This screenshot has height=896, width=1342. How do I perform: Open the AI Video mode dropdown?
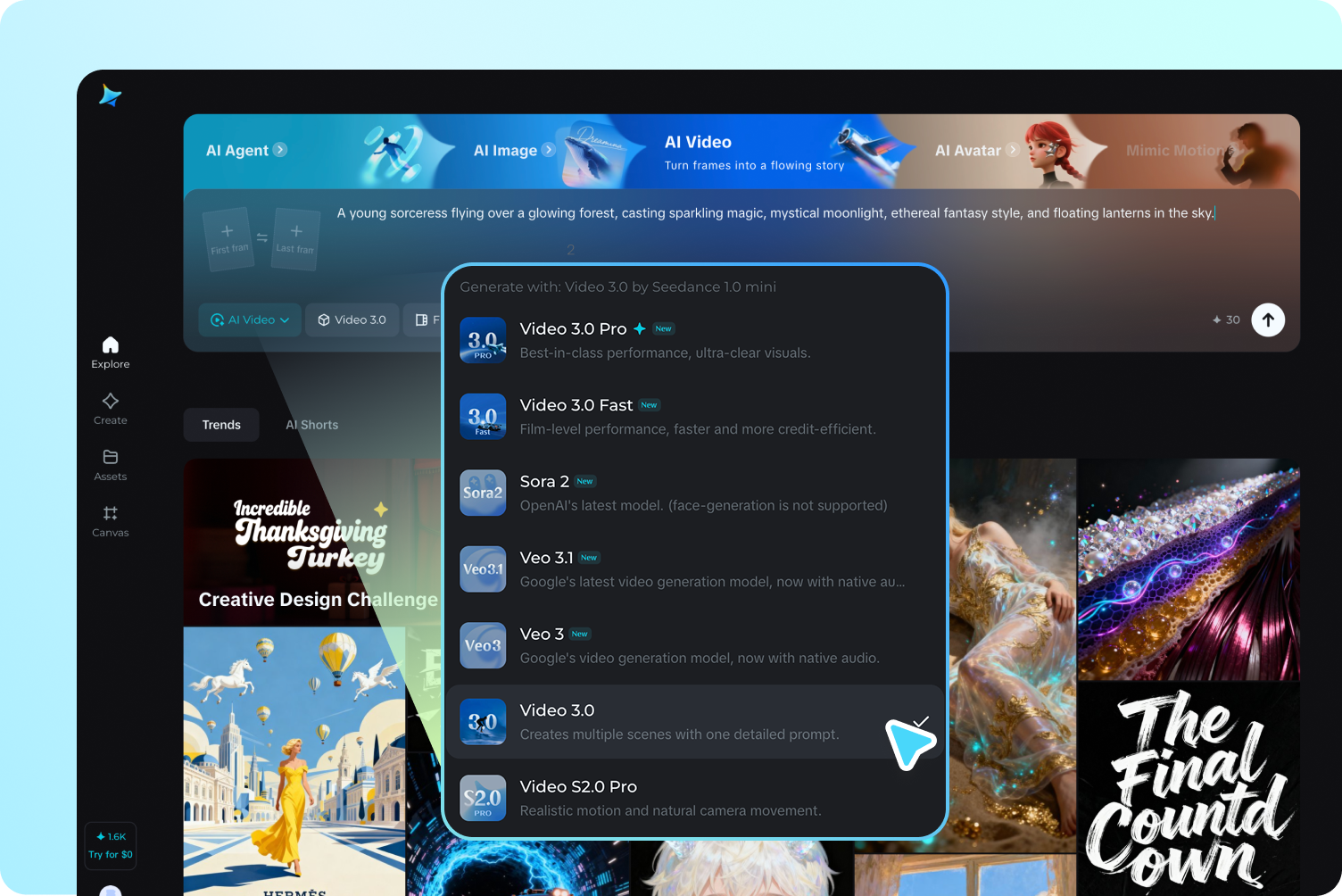tap(250, 319)
